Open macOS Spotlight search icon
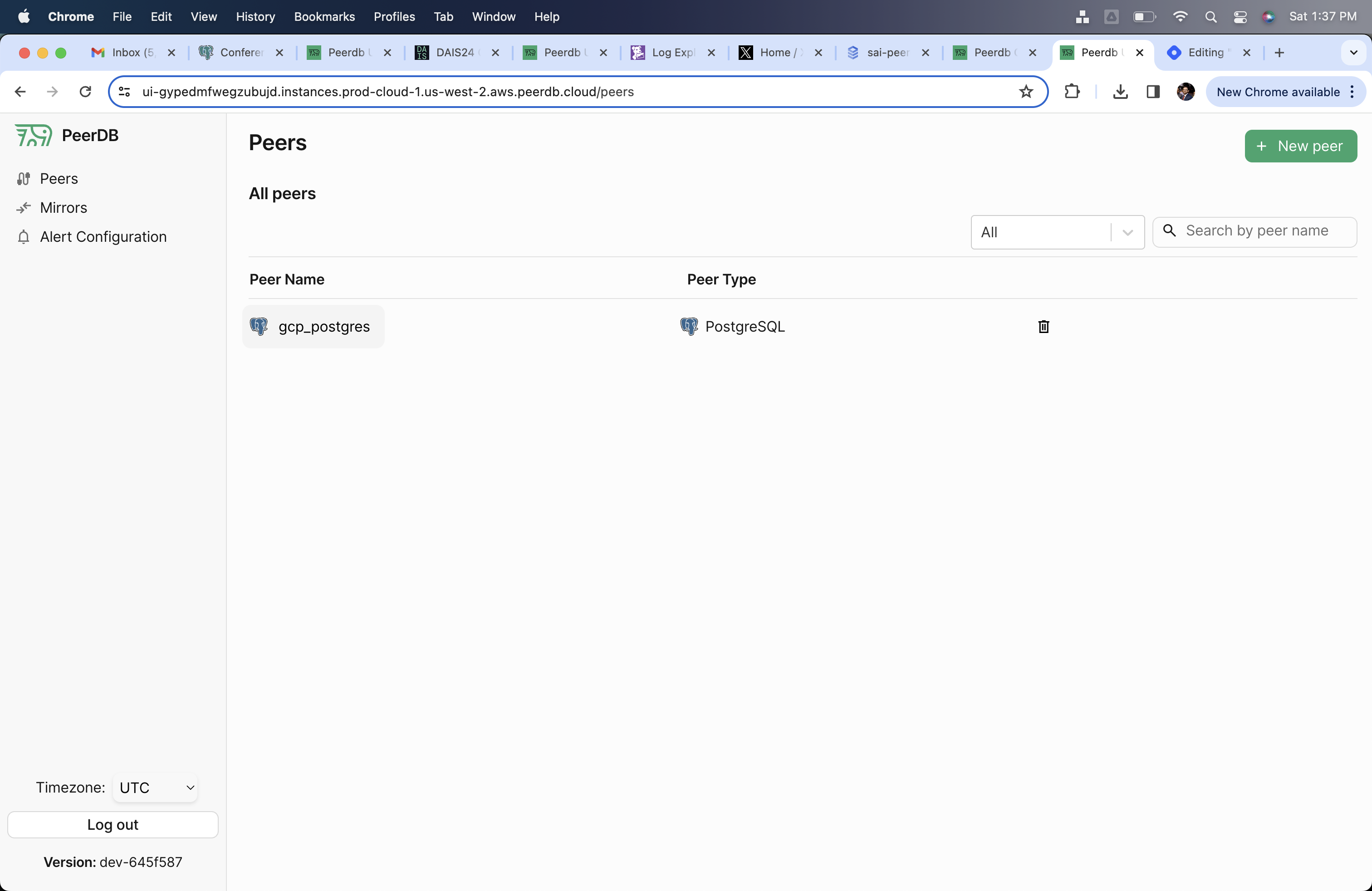 (x=1210, y=17)
